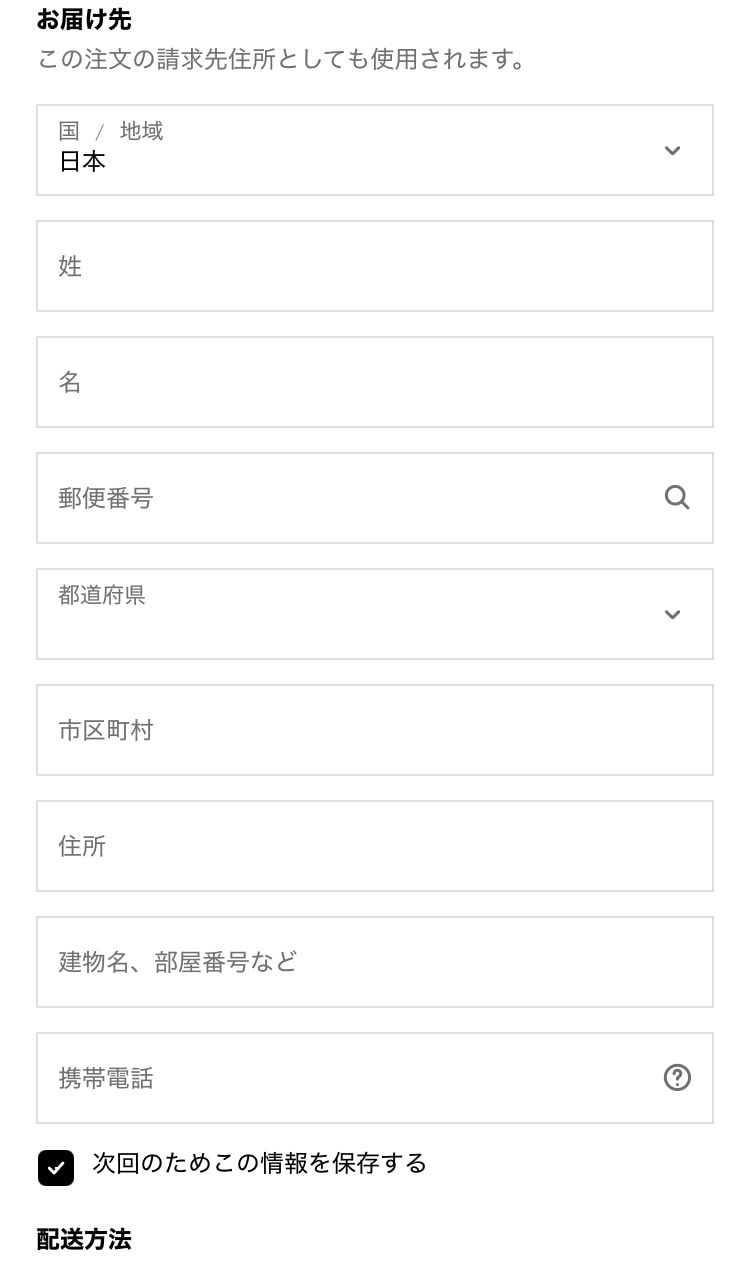Click the 住所 address input field
This screenshot has height=1276, width=750.
tap(374, 846)
